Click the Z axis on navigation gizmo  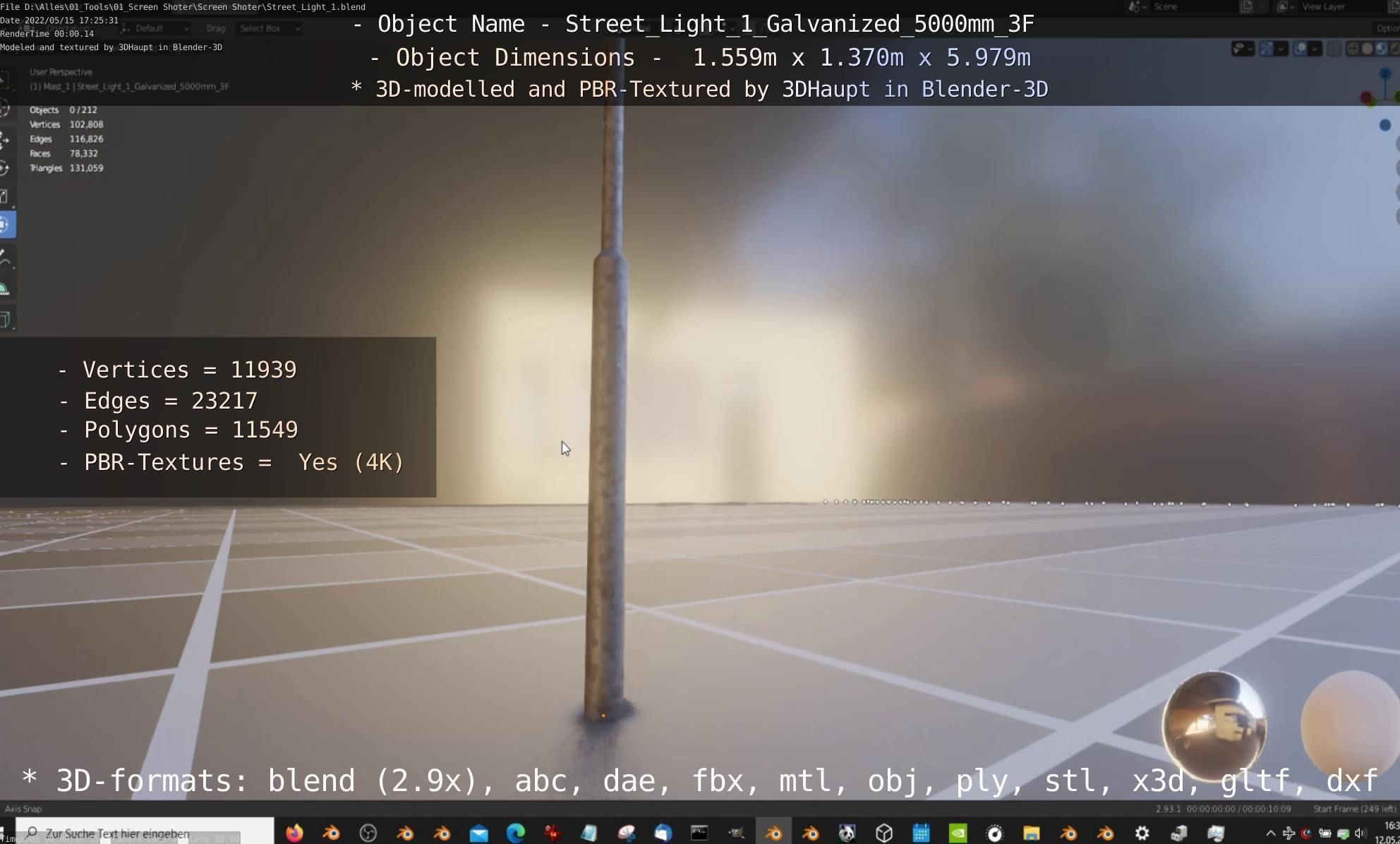[x=1385, y=73]
